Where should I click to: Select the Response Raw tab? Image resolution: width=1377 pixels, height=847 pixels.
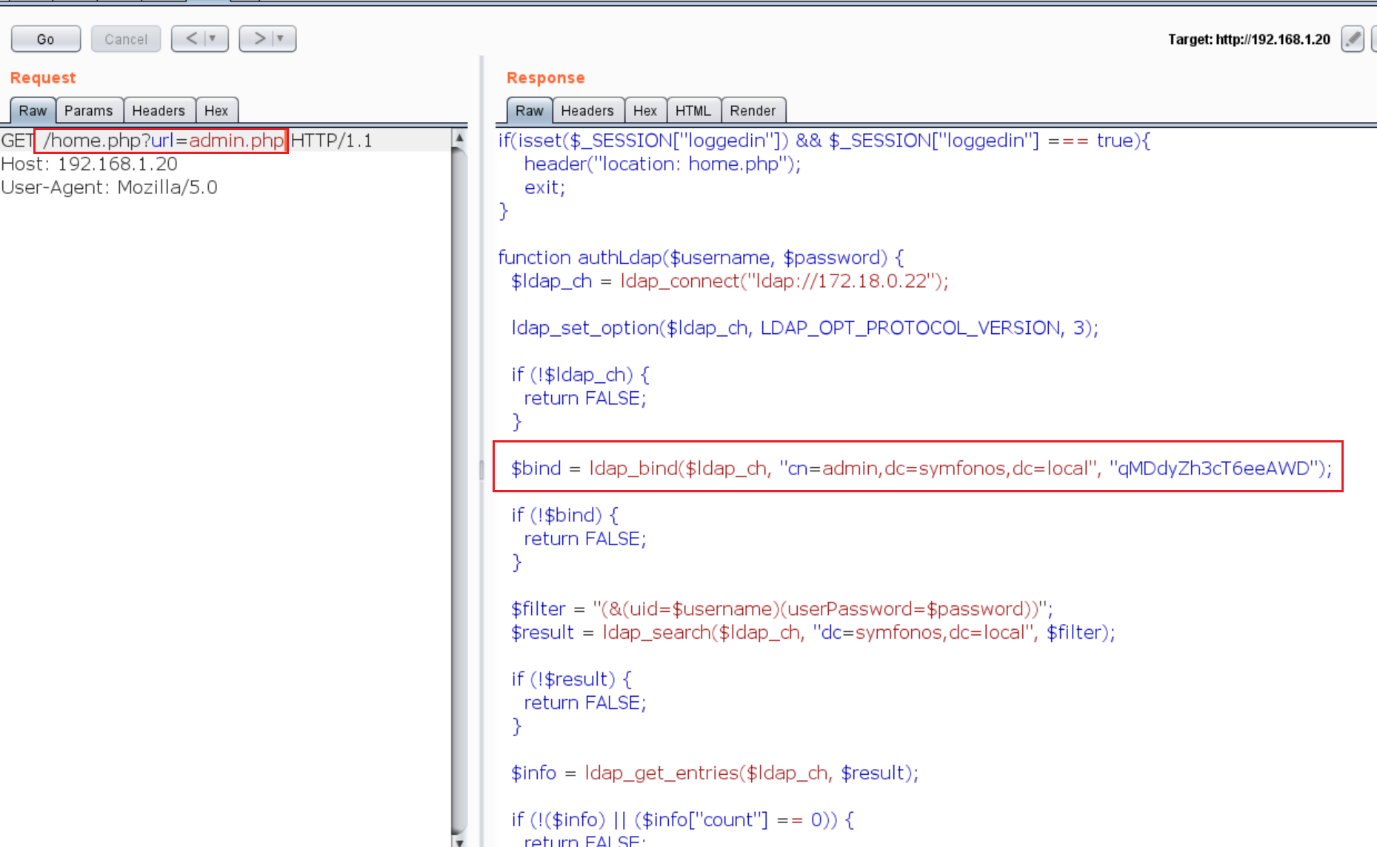coord(529,111)
